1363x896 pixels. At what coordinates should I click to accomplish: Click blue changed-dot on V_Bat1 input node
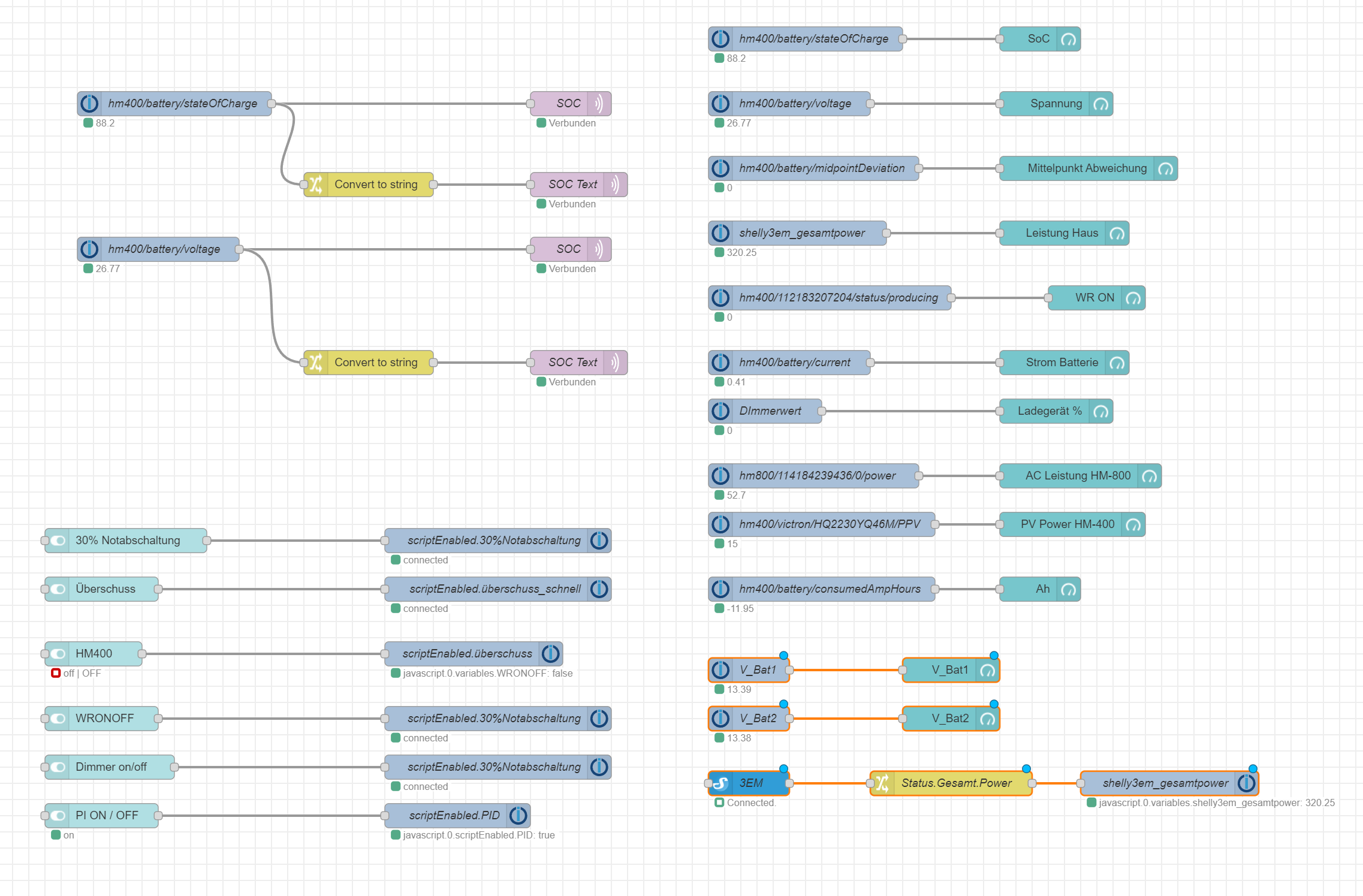click(783, 656)
